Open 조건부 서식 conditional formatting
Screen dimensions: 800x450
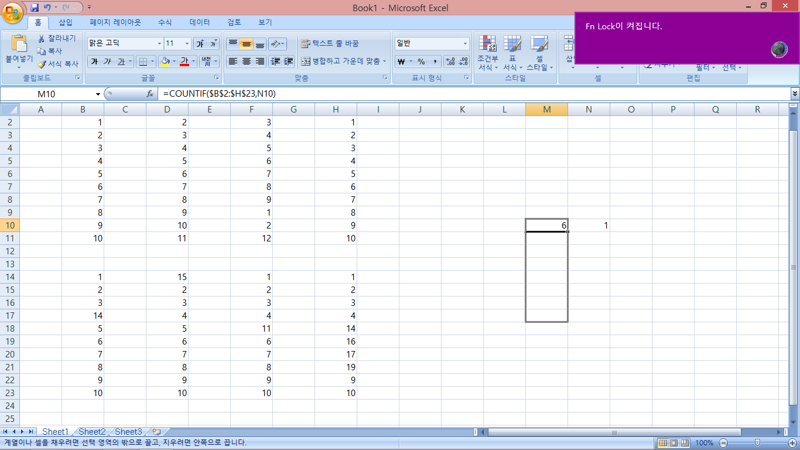(487, 53)
